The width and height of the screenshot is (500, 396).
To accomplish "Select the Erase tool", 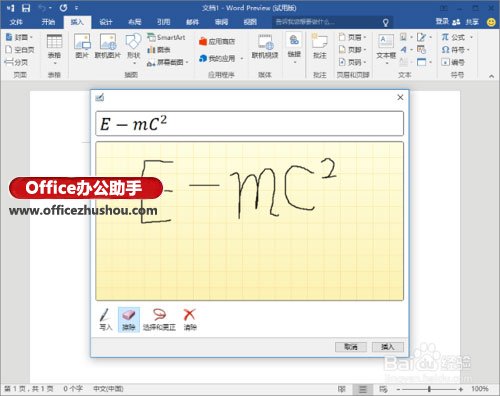I will tap(129, 319).
